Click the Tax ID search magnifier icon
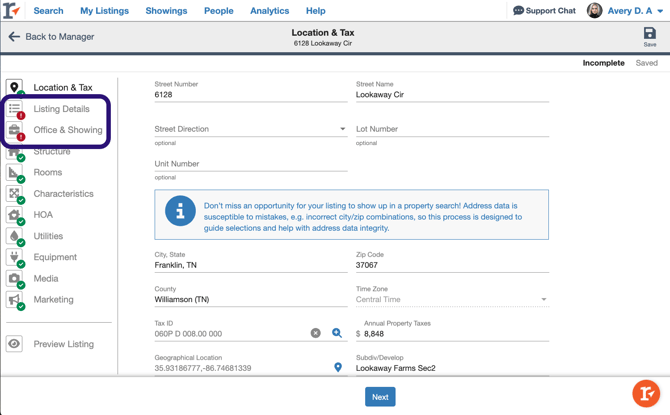Screen dimensions: 670x415 pos(337,333)
